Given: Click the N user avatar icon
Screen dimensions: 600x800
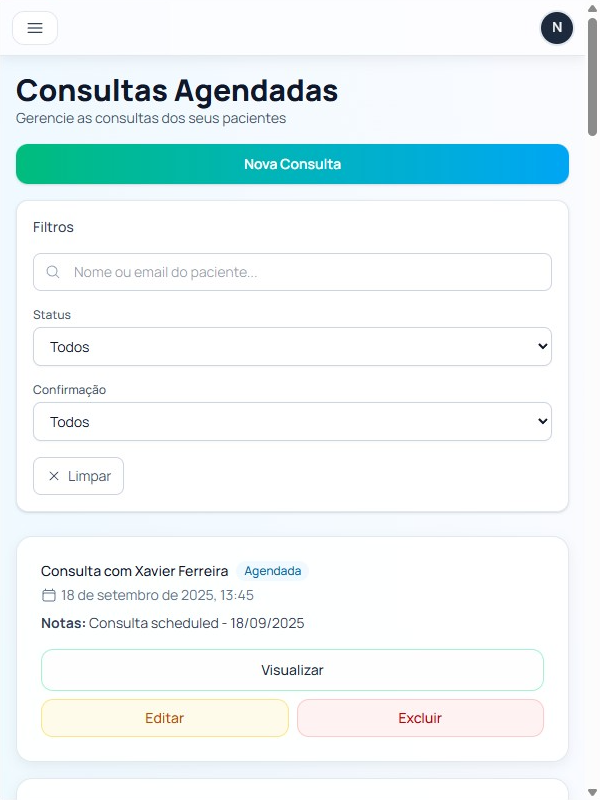Looking at the screenshot, I should coord(556,28).
